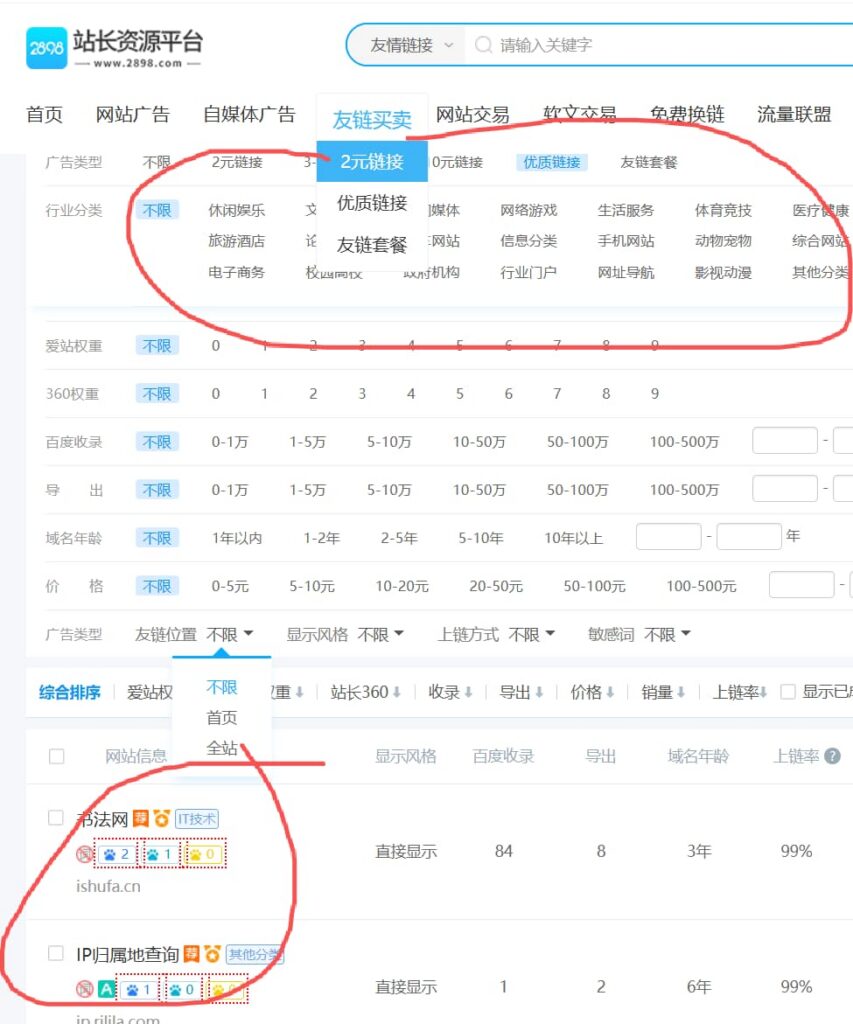Open the 网站交易 nav item

(473, 114)
